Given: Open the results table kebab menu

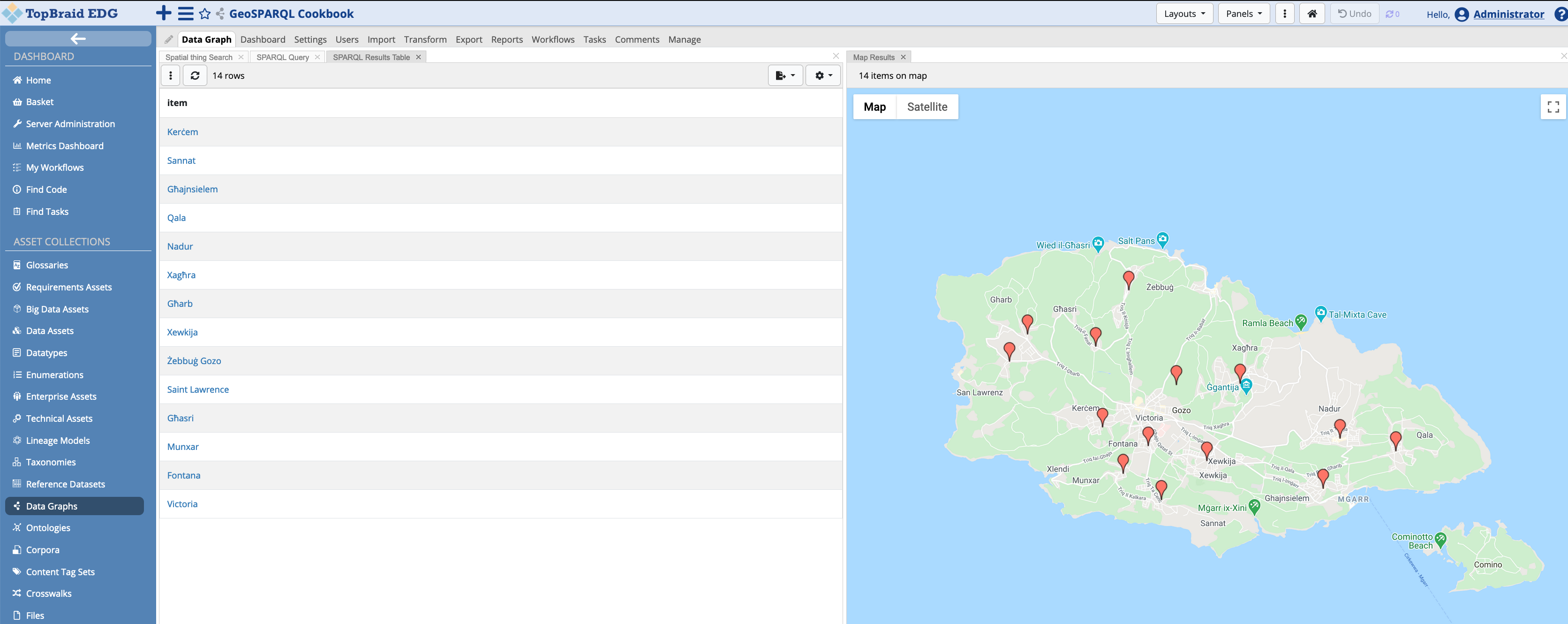Looking at the screenshot, I should click(x=170, y=76).
